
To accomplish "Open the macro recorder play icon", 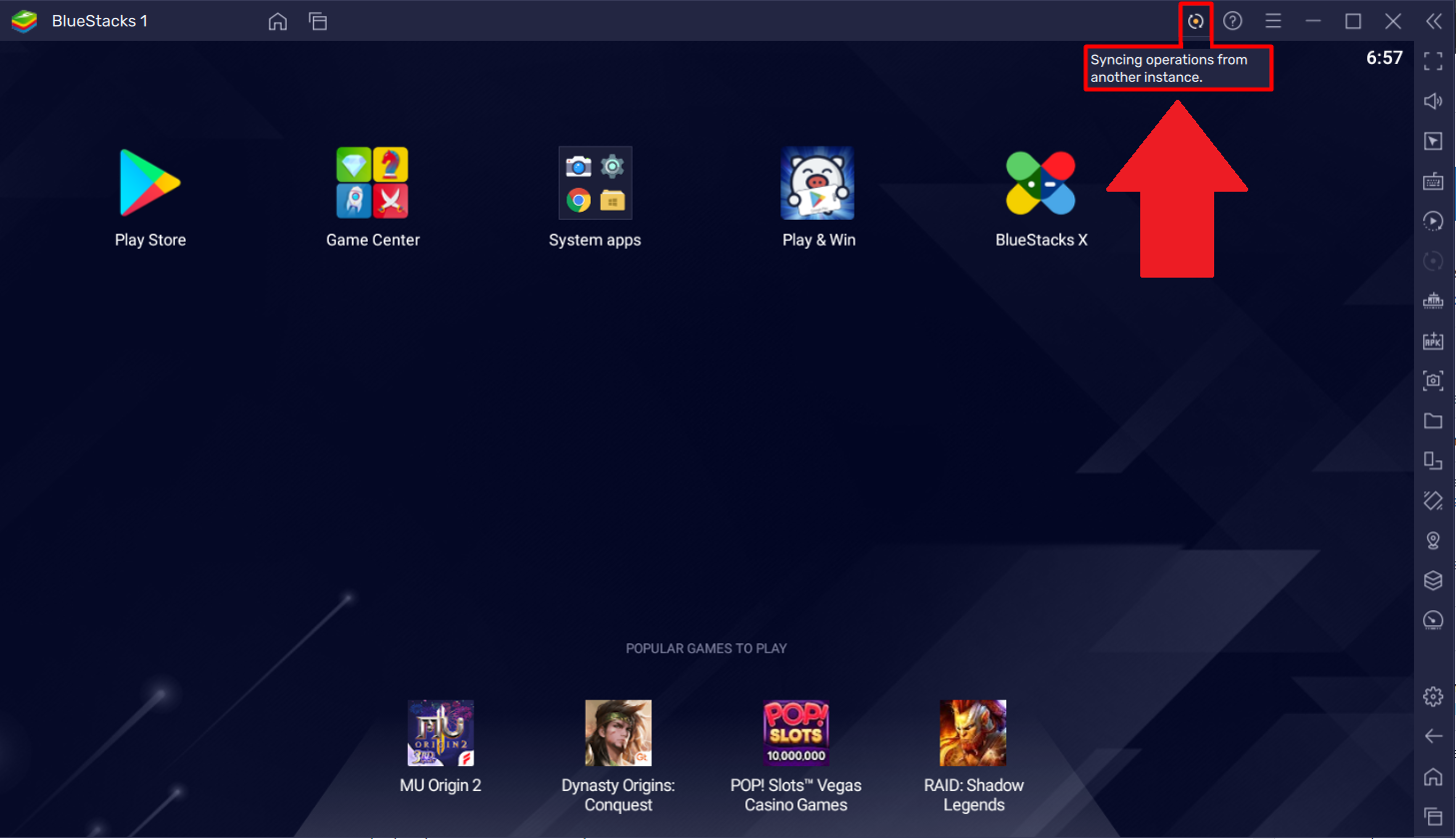I will [1433, 221].
